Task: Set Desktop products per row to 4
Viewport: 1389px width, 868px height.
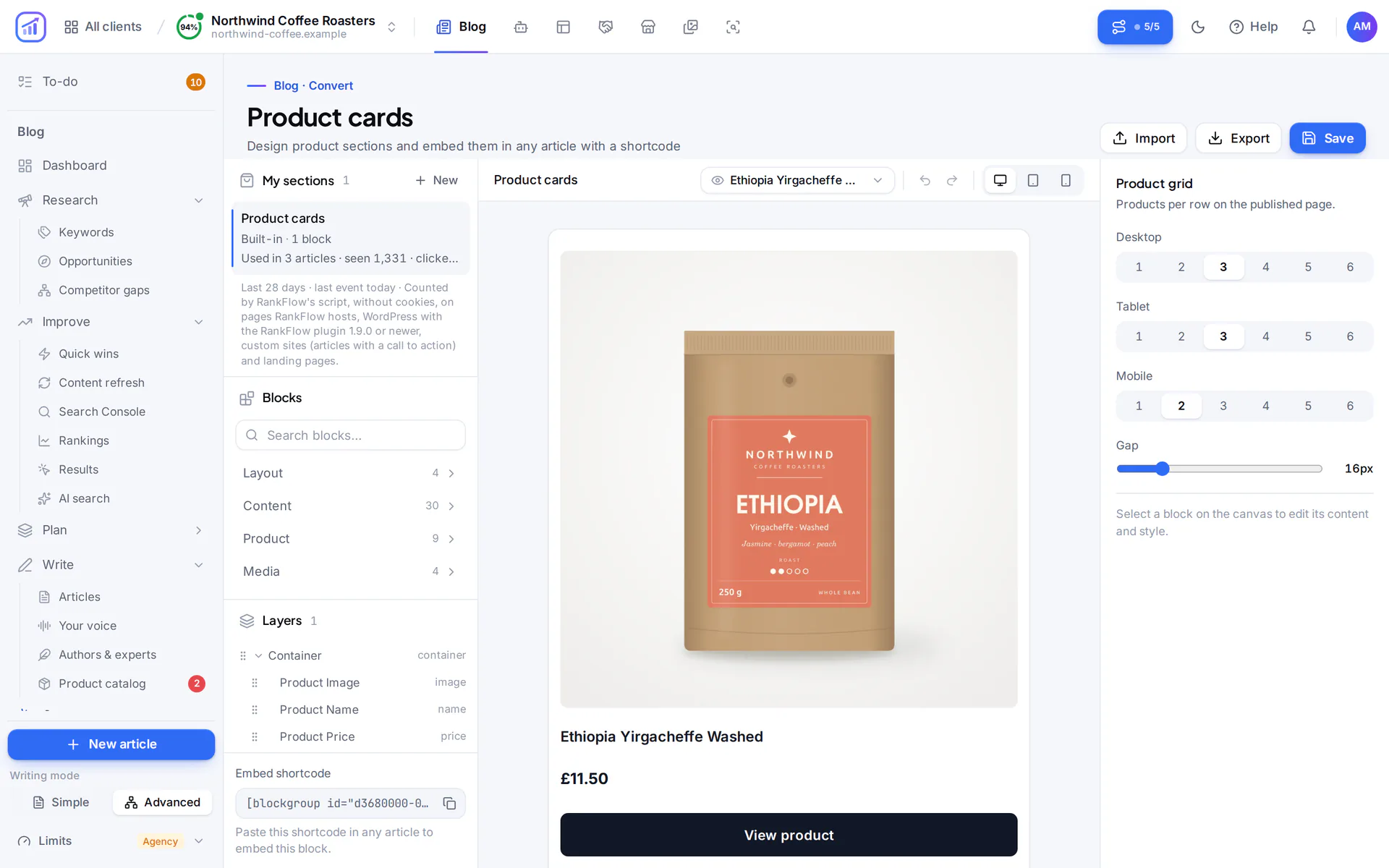Action: (1265, 267)
